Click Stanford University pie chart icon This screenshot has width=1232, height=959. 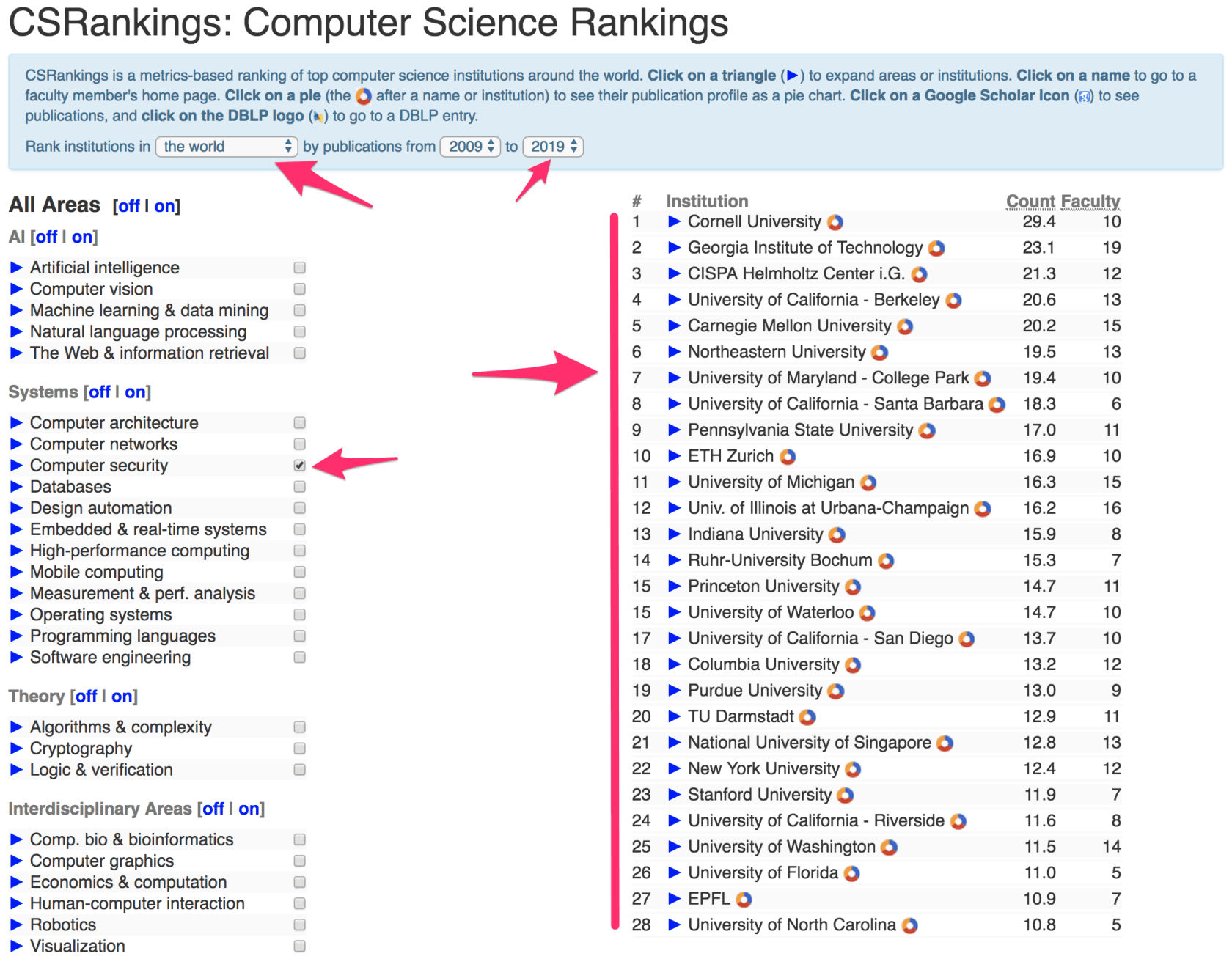click(x=846, y=795)
